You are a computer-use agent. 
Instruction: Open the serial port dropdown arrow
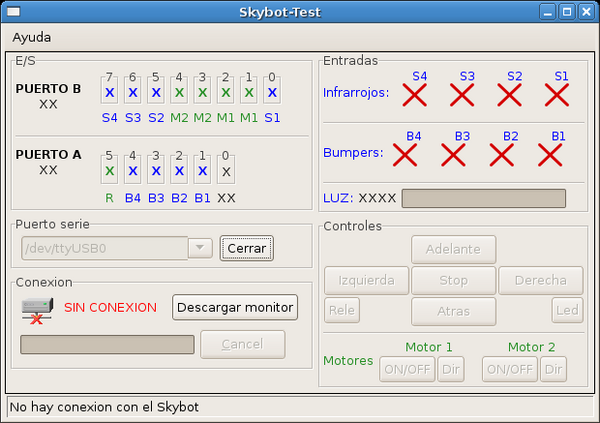click(x=200, y=247)
